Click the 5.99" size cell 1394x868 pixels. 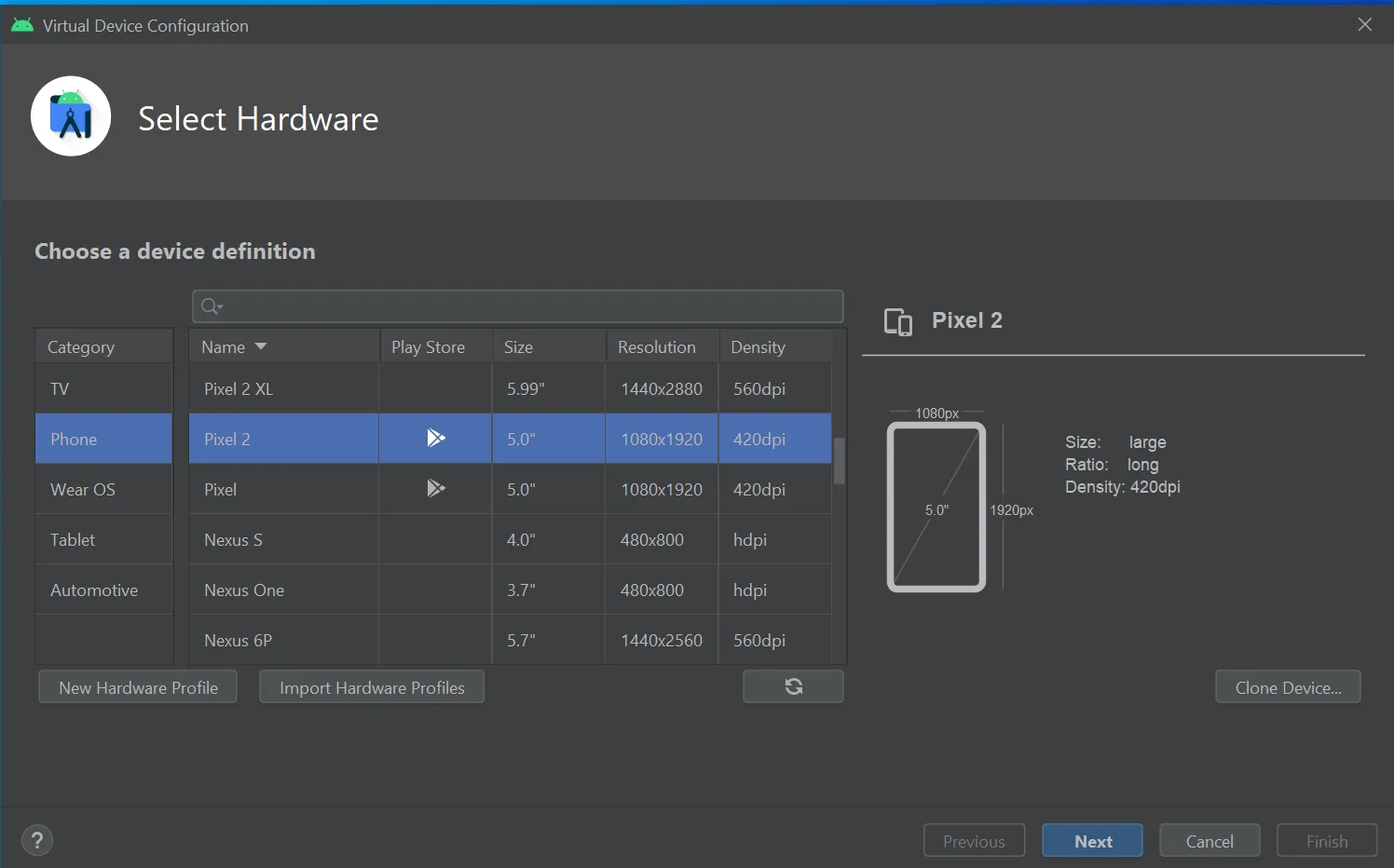(x=549, y=388)
